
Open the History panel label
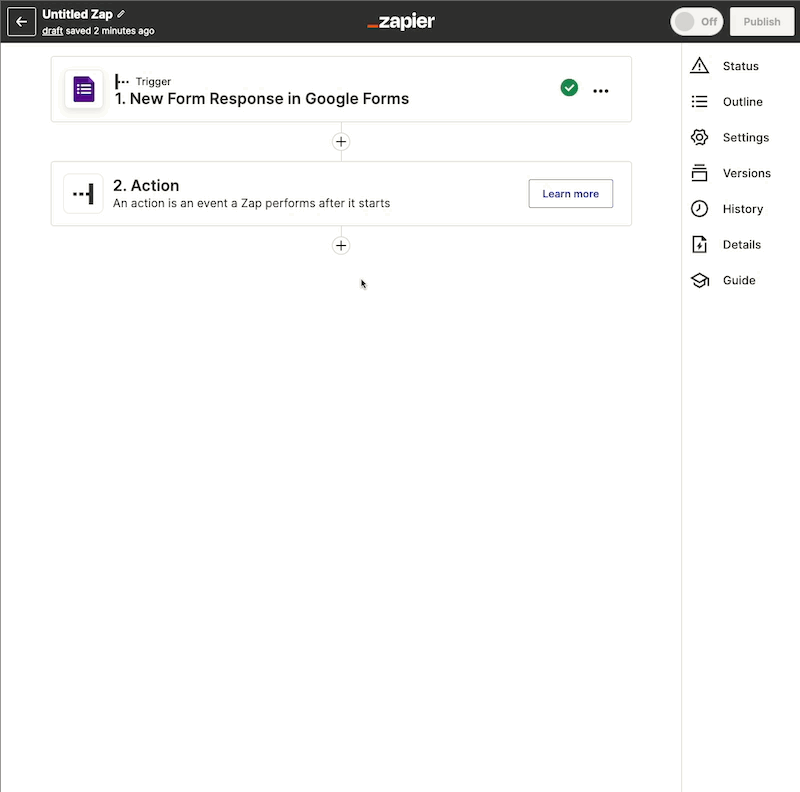pyautogui.click(x=743, y=209)
